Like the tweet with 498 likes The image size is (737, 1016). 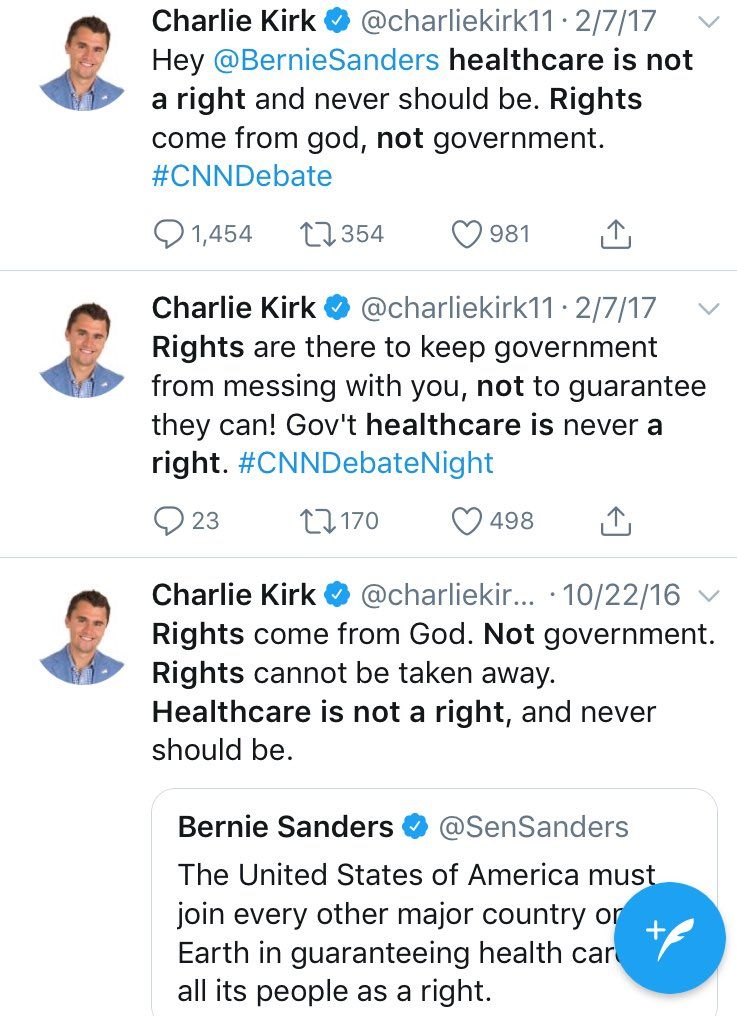tap(466, 521)
